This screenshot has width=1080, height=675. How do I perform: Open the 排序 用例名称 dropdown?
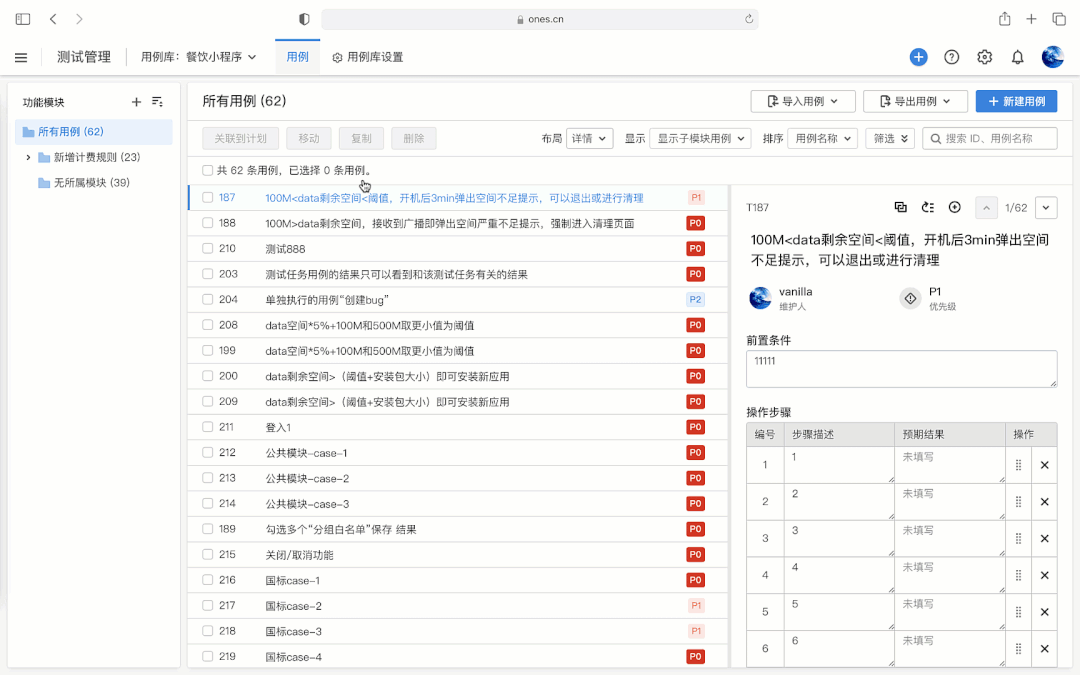[822, 138]
